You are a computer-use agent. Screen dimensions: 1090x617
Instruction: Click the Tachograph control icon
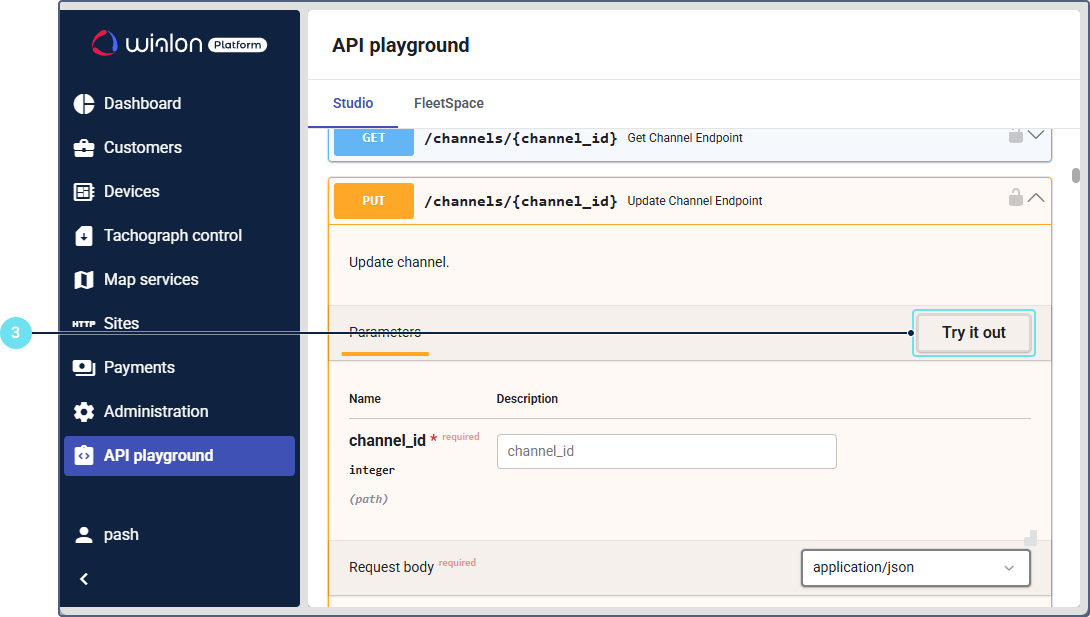[x=84, y=236]
